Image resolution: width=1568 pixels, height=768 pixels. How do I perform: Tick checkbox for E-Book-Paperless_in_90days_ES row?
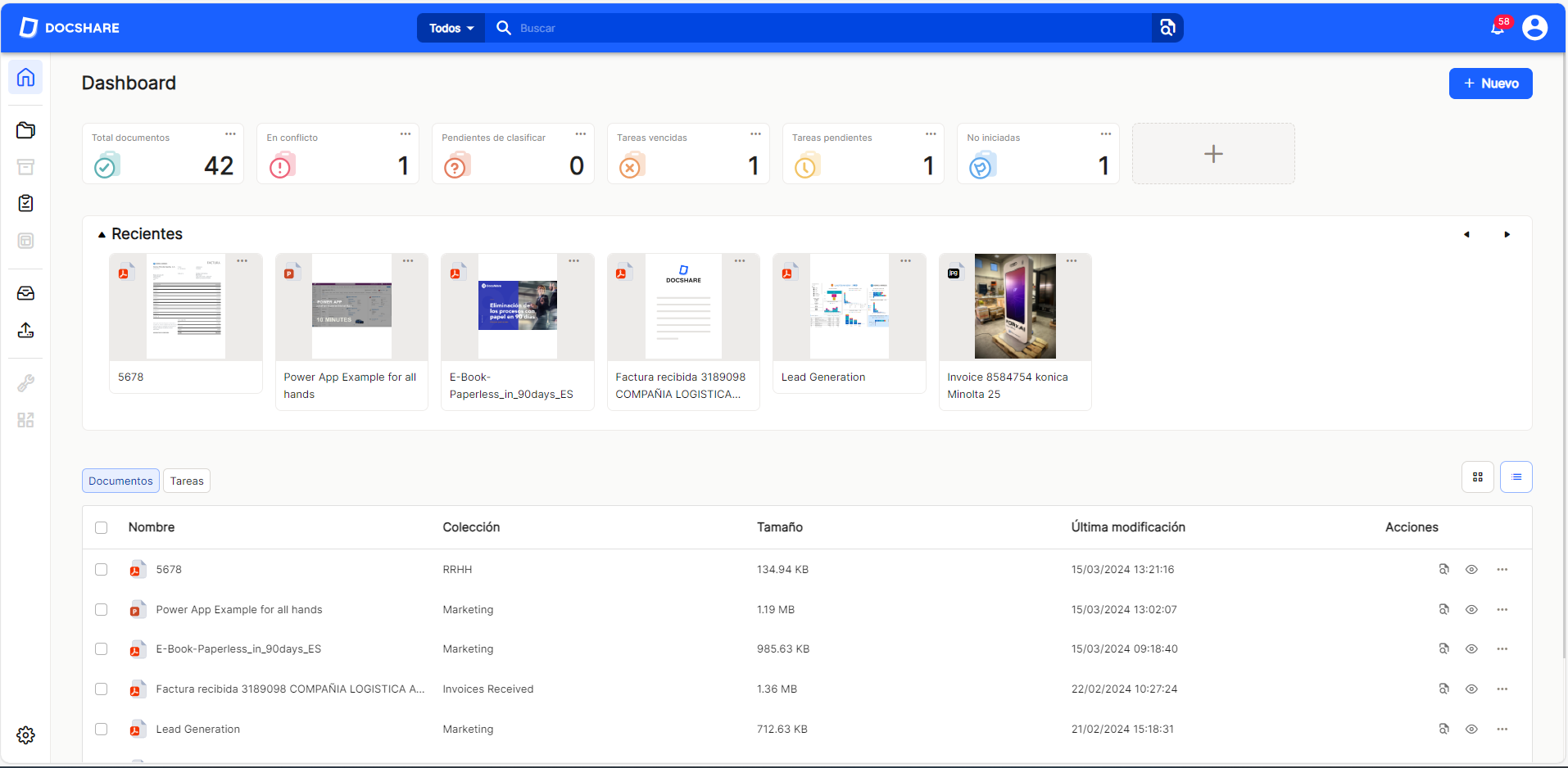[101, 648]
